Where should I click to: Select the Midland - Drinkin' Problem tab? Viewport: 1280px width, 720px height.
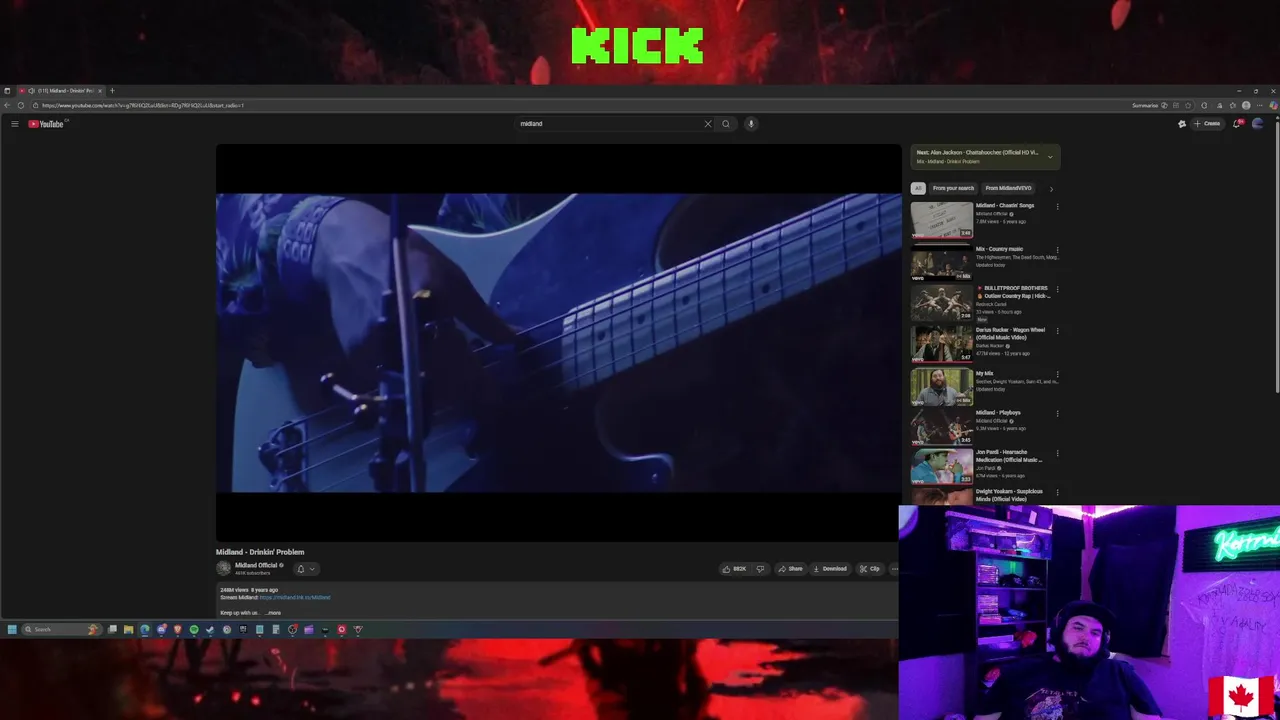point(60,91)
